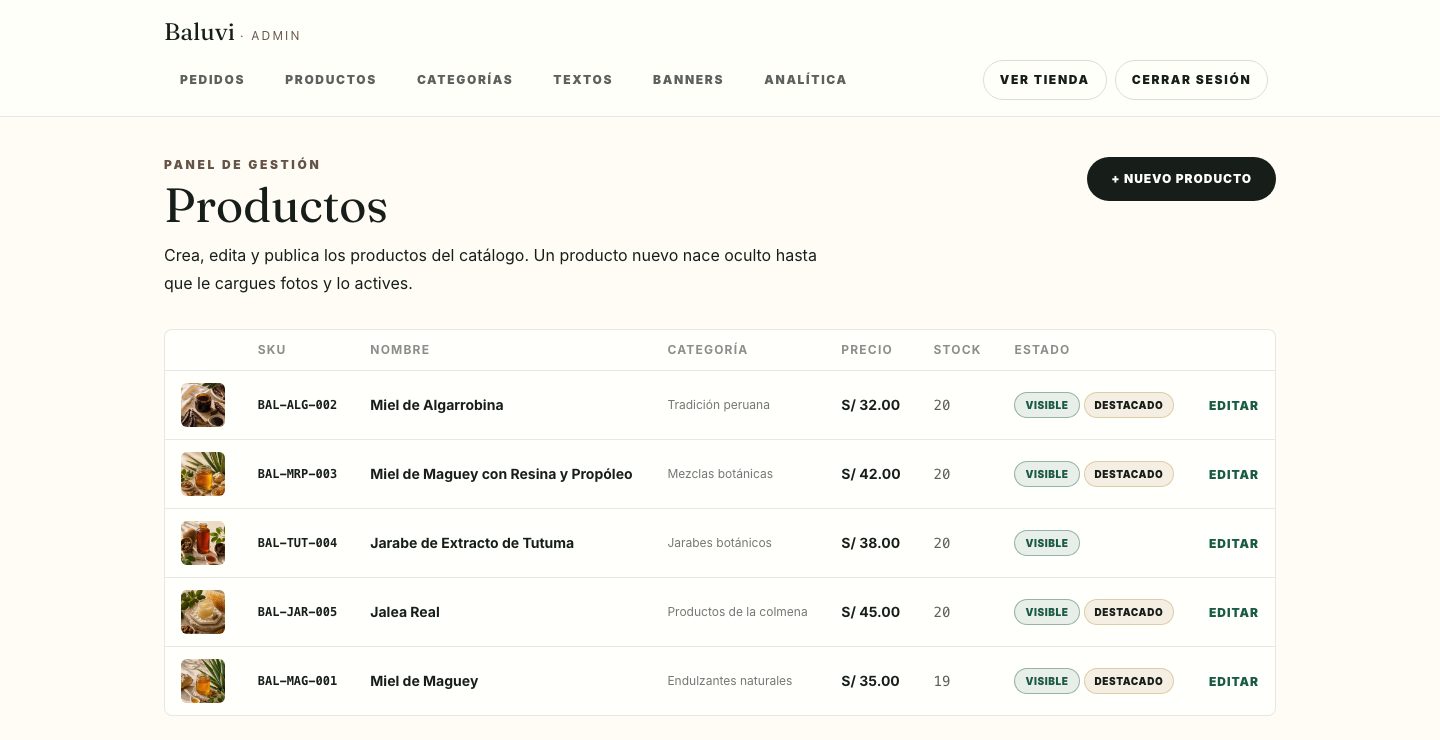
Task: Click price S/ 42.00
Action: pyautogui.click(x=871, y=474)
